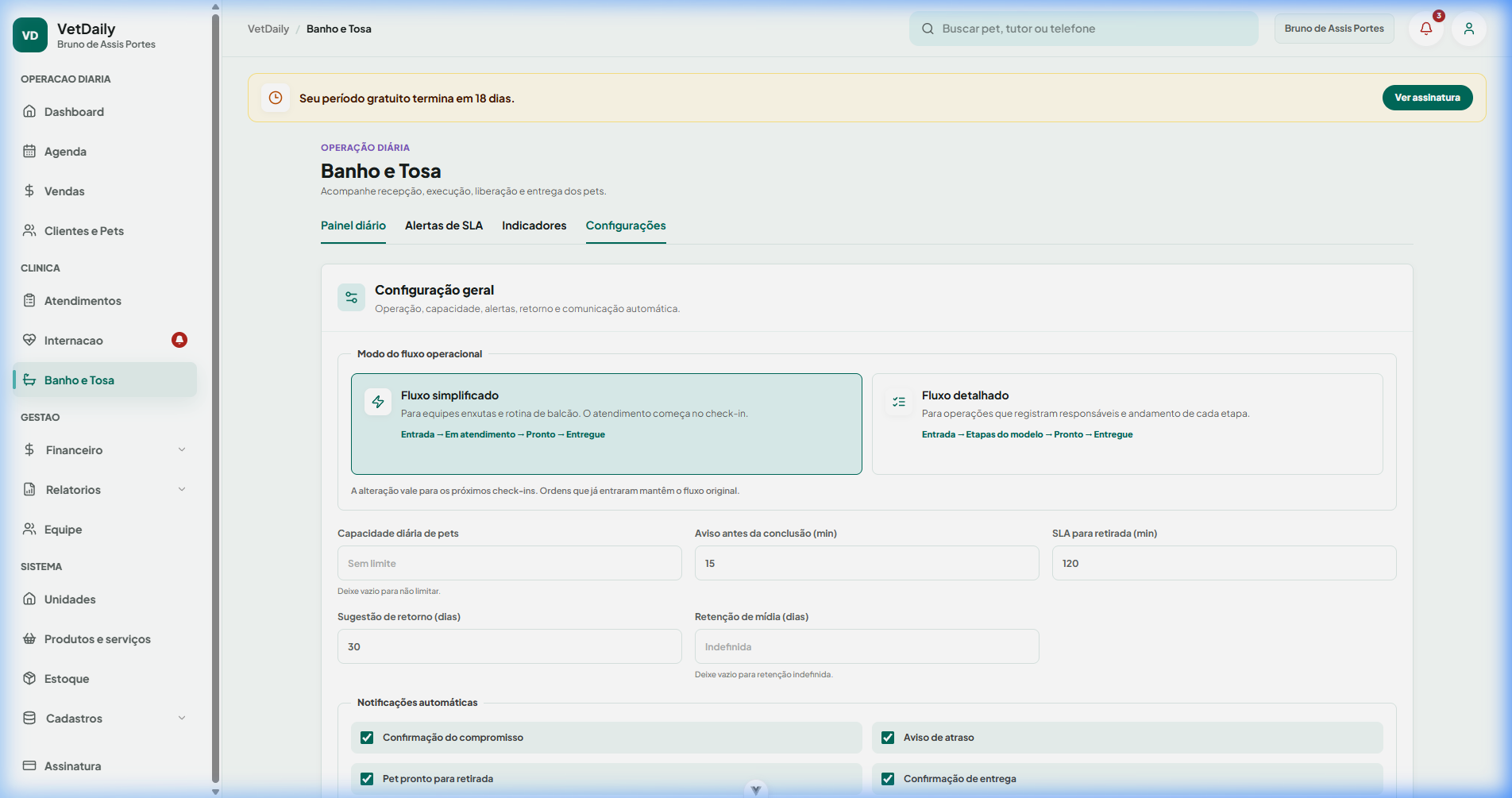Screen dimensions: 1512x798
Task: Click the VD logo badge
Action: pos(30,35)
